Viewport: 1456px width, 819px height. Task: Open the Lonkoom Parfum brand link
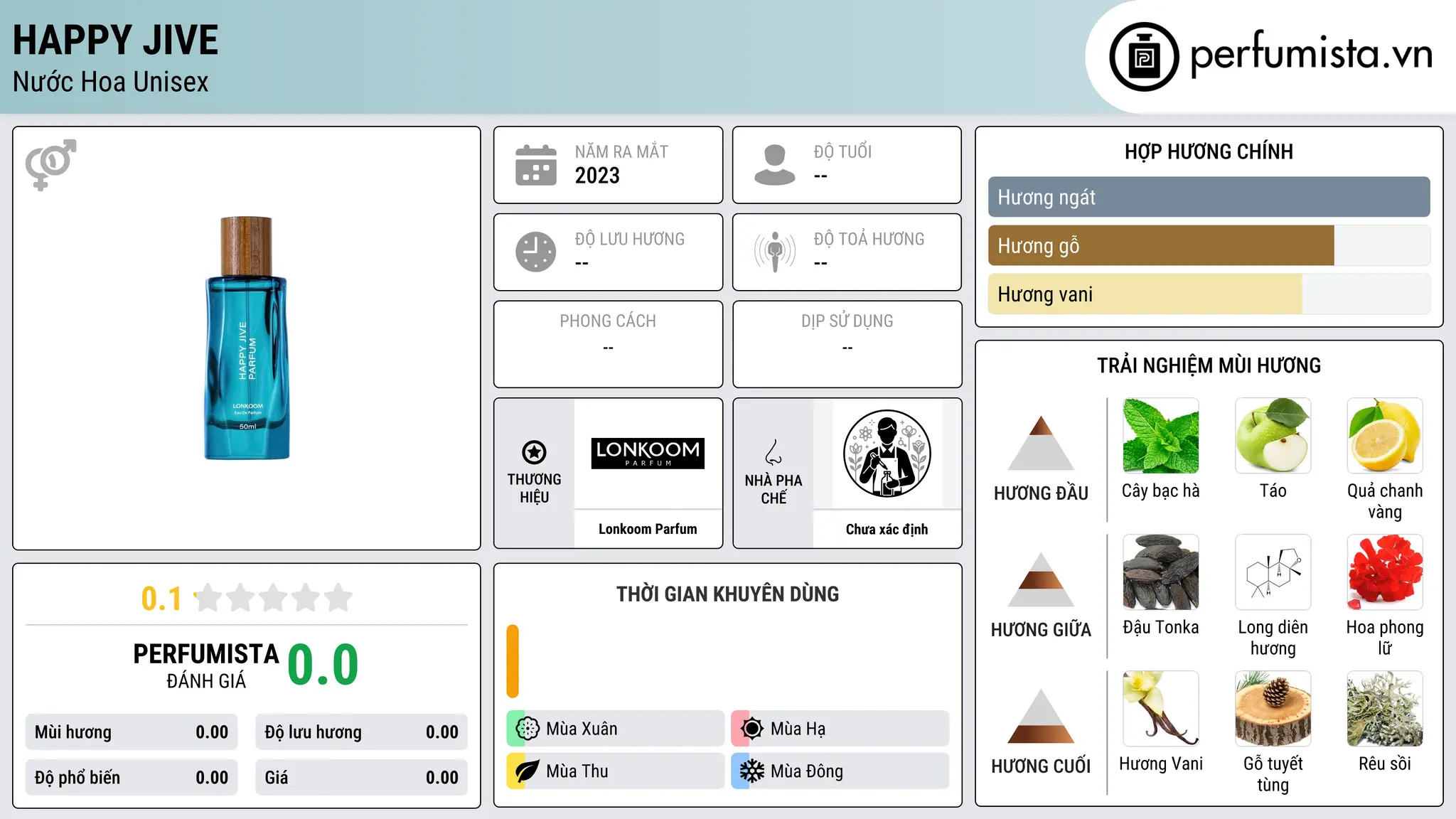pyautogui.click(x=648, y=529)
